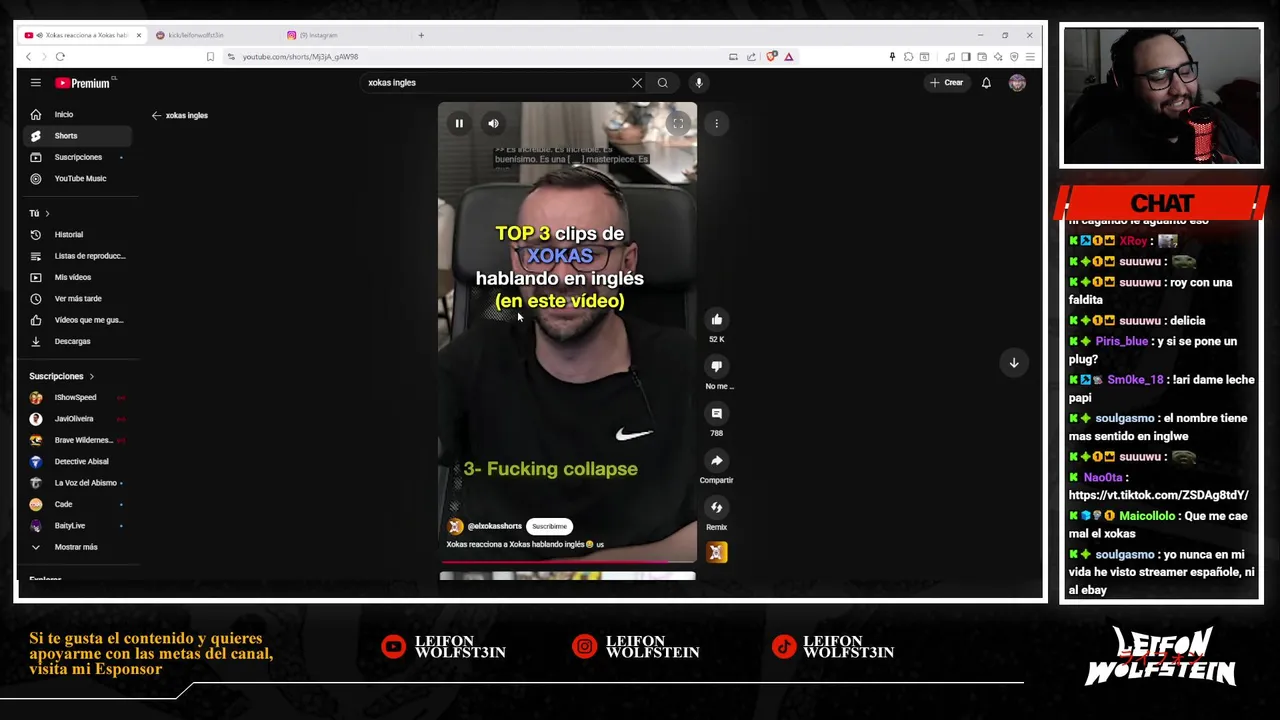Share the Short via Compartir icon
The height and width of the screenshot is (720, 1280).
tap(716, 460)
